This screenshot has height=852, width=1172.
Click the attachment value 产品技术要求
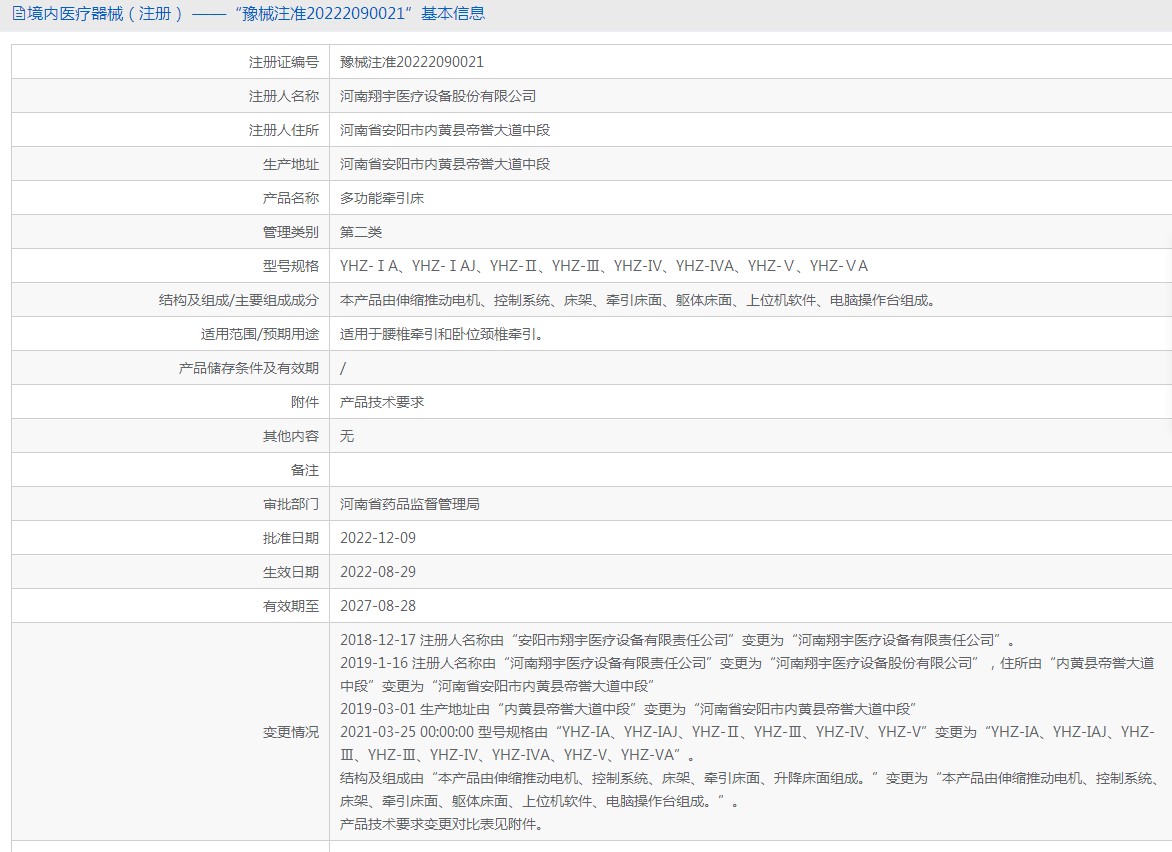coord(382,402)
